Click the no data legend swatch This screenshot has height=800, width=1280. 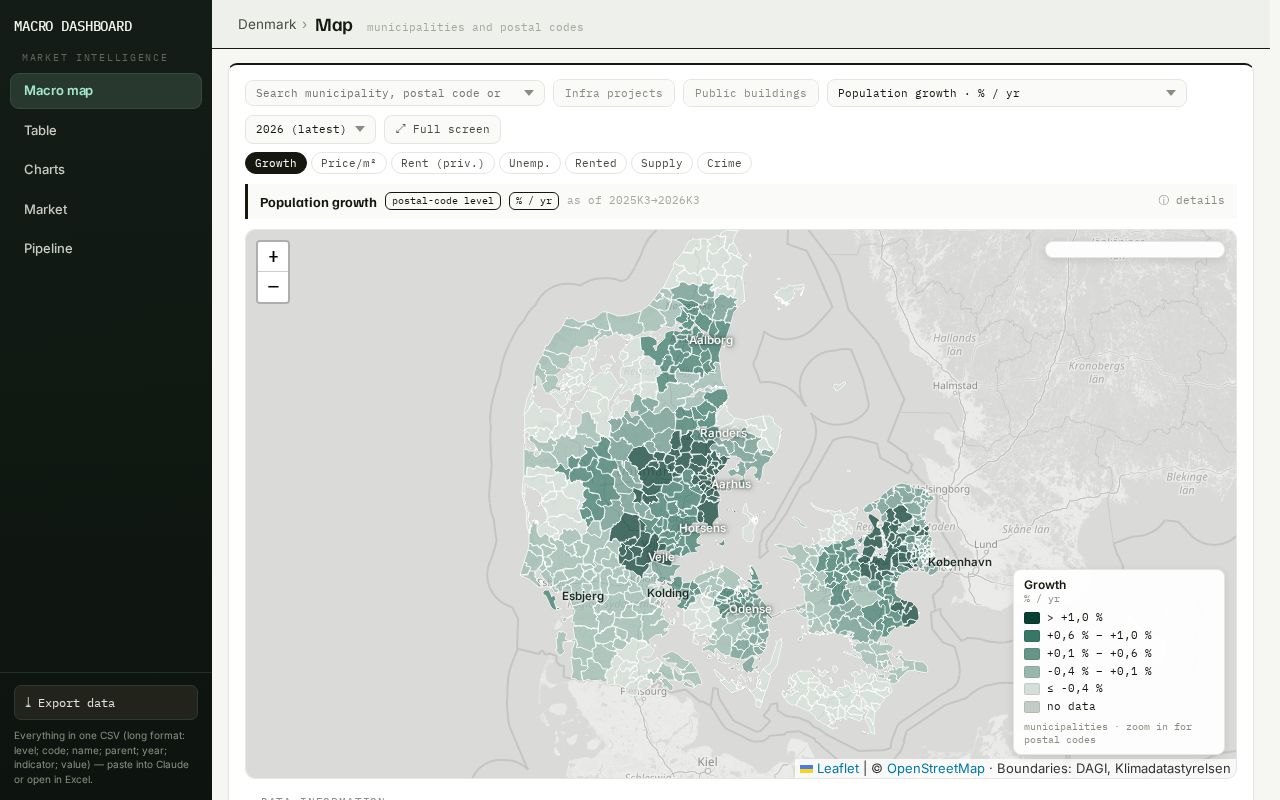(x=1032, y=706)
